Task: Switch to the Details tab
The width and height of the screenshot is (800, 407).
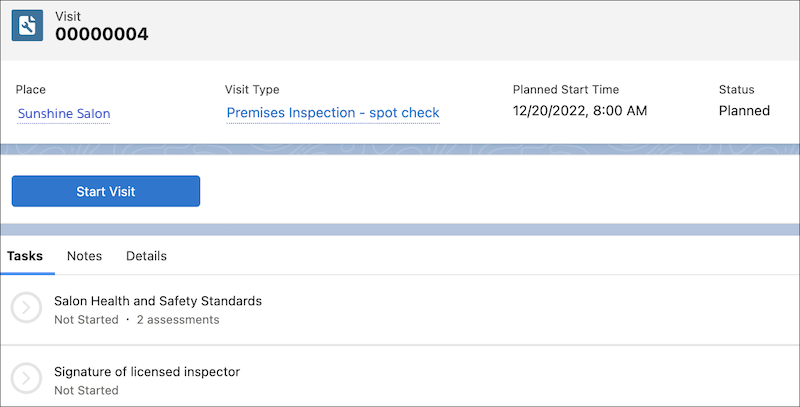Action: click(146, 256)
